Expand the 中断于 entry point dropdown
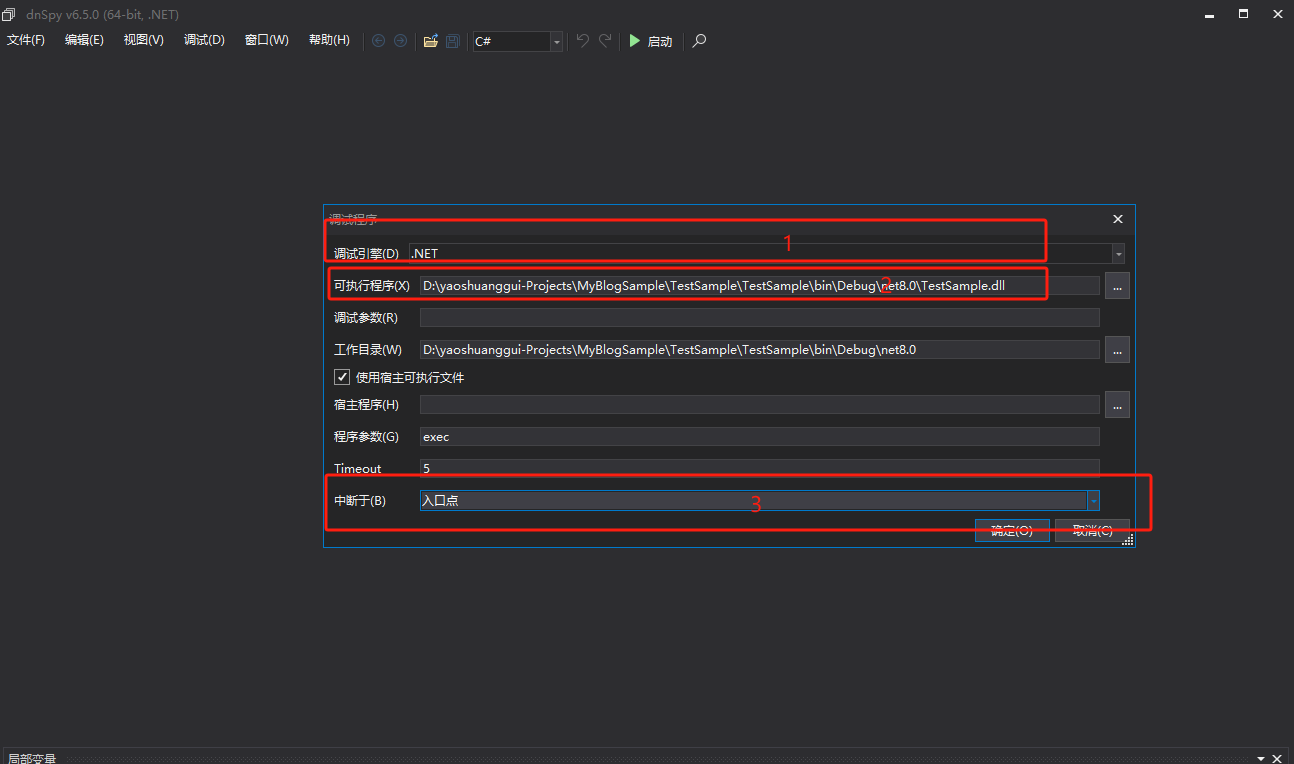 point(1095,500)
